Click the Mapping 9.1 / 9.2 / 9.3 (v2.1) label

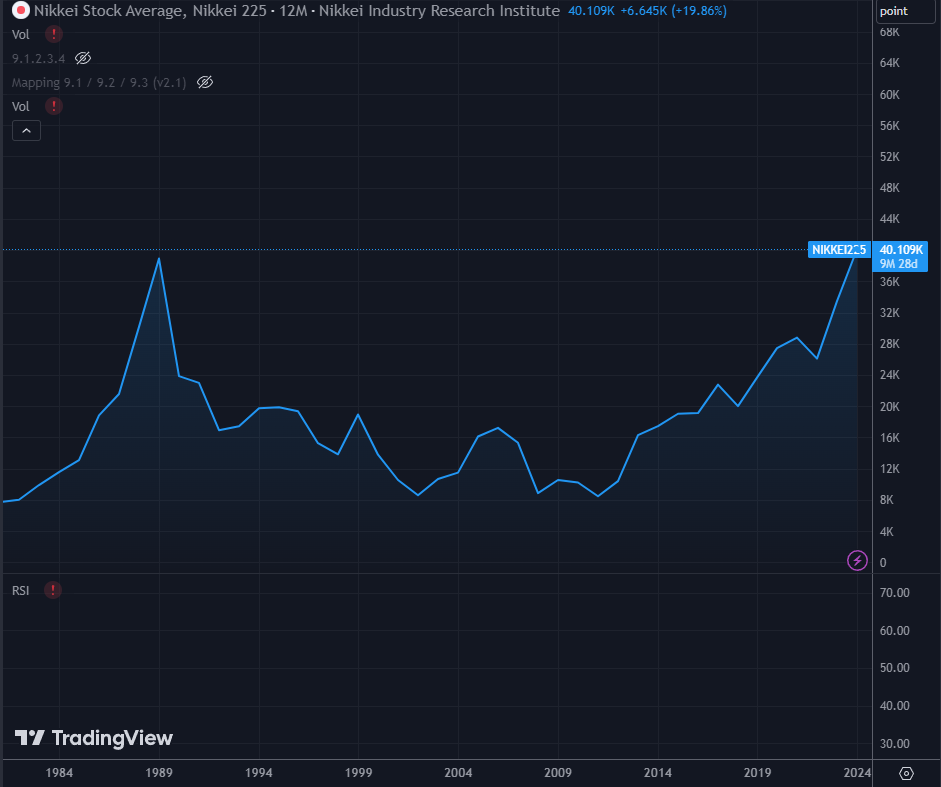coord(99,83)
